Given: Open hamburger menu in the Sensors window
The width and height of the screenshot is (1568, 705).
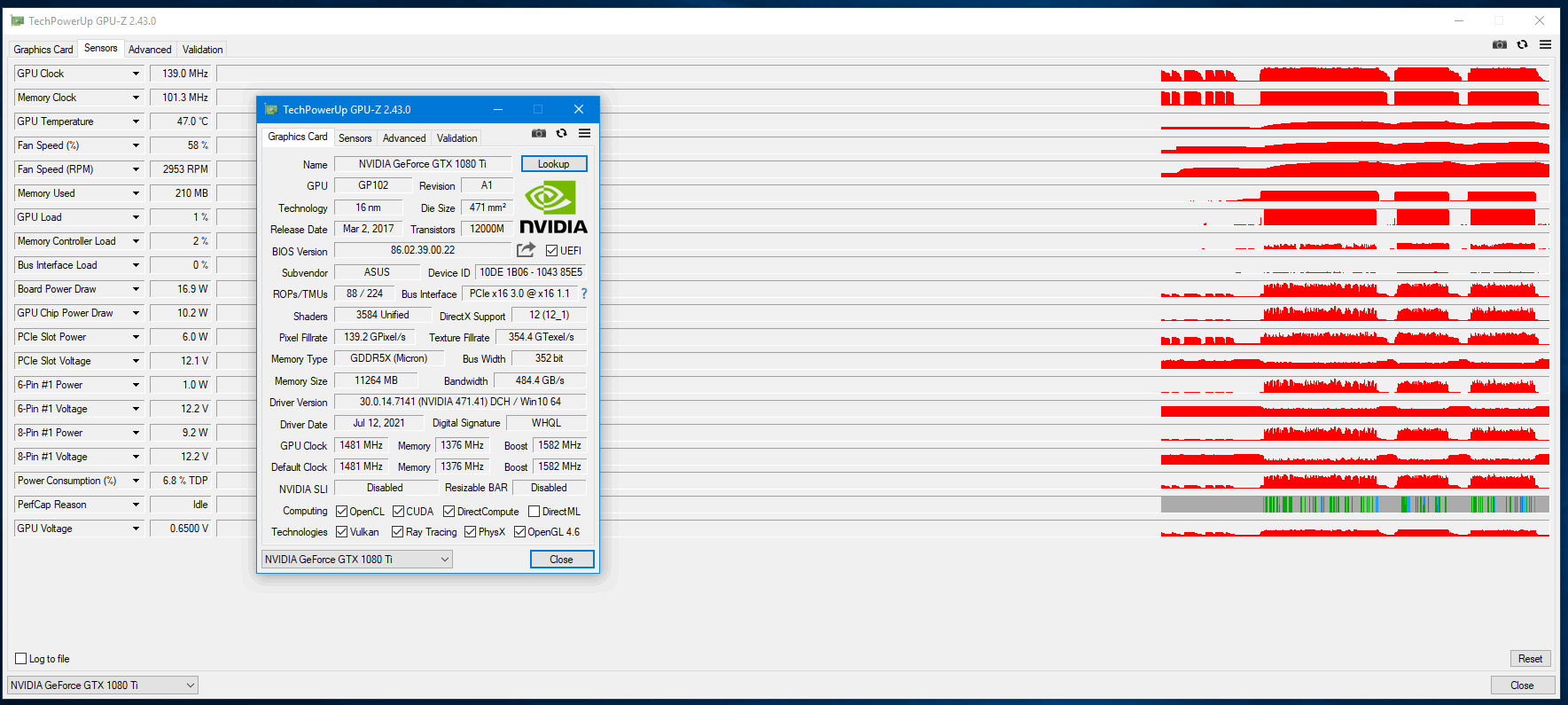Looking at the screenshot, I should pos(1546,44).
